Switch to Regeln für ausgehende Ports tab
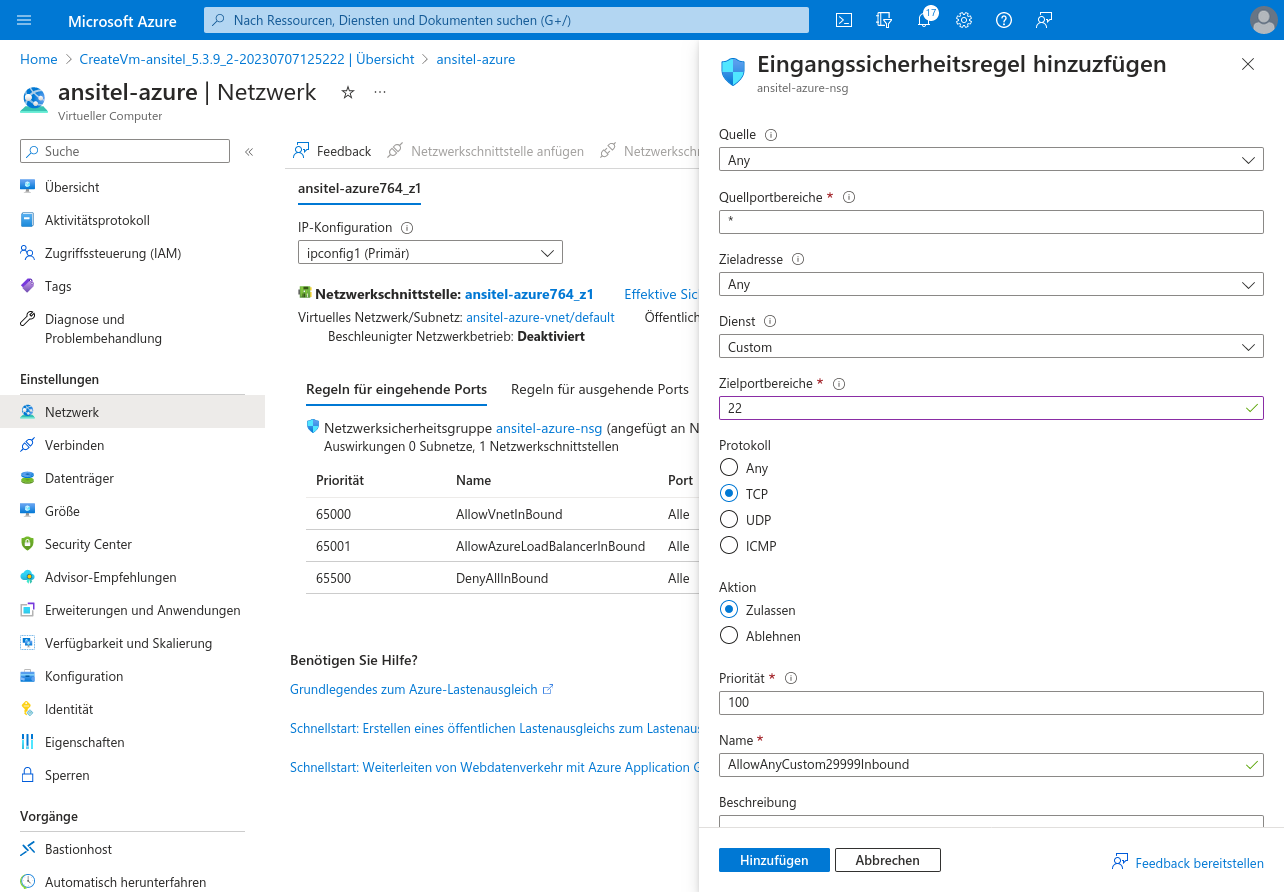This screenshot has width=1284, height=892. (x=599, y=389)
